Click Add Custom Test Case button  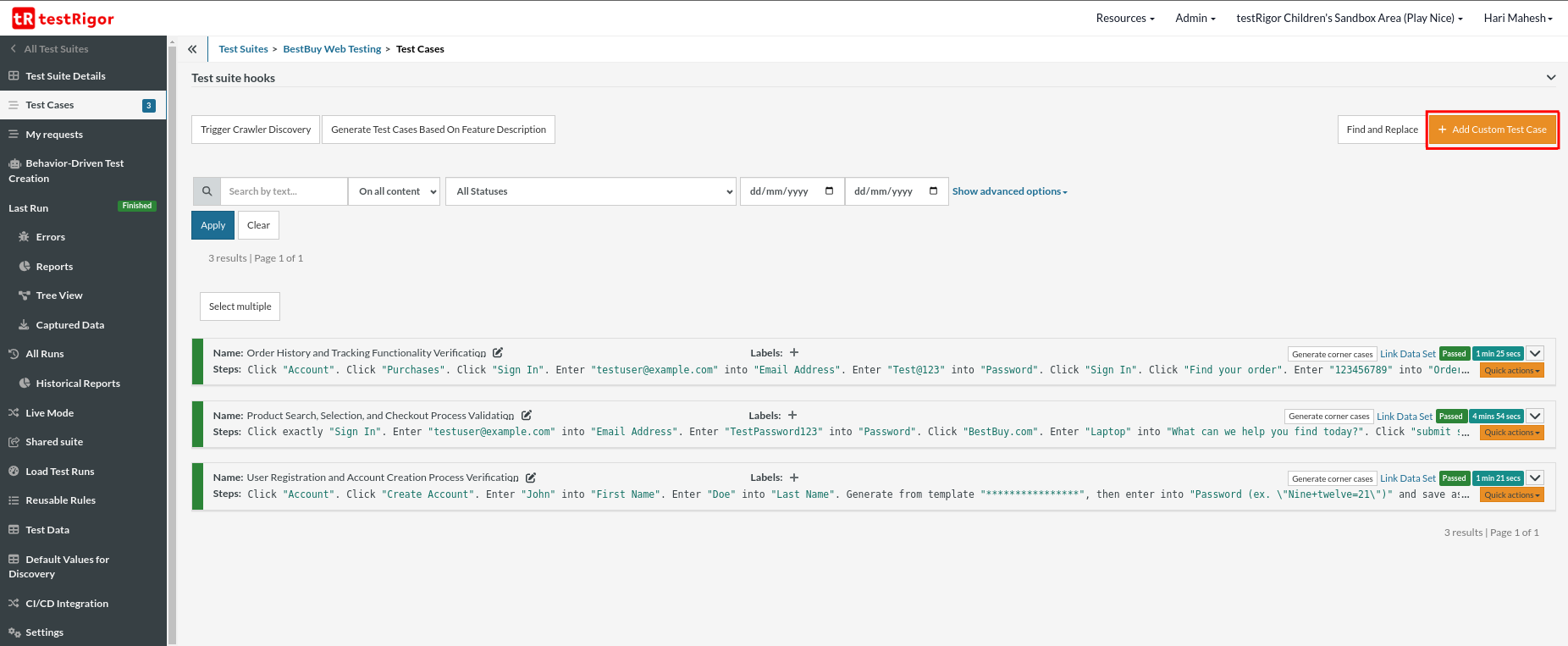1492,130
